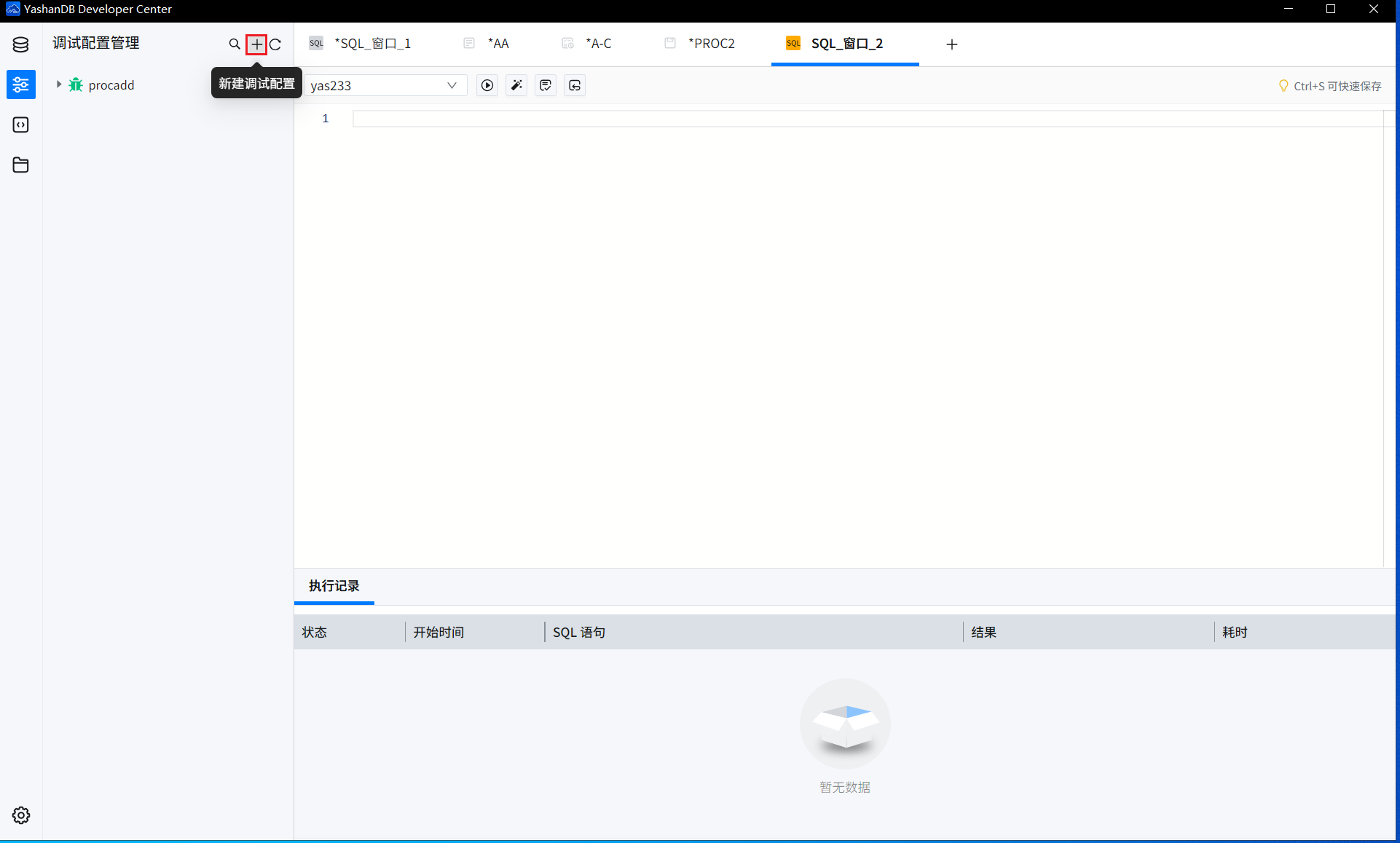Refresh the debug configuration list
The height and width of the screenshot is (843, 1400).
coord(275,44)
